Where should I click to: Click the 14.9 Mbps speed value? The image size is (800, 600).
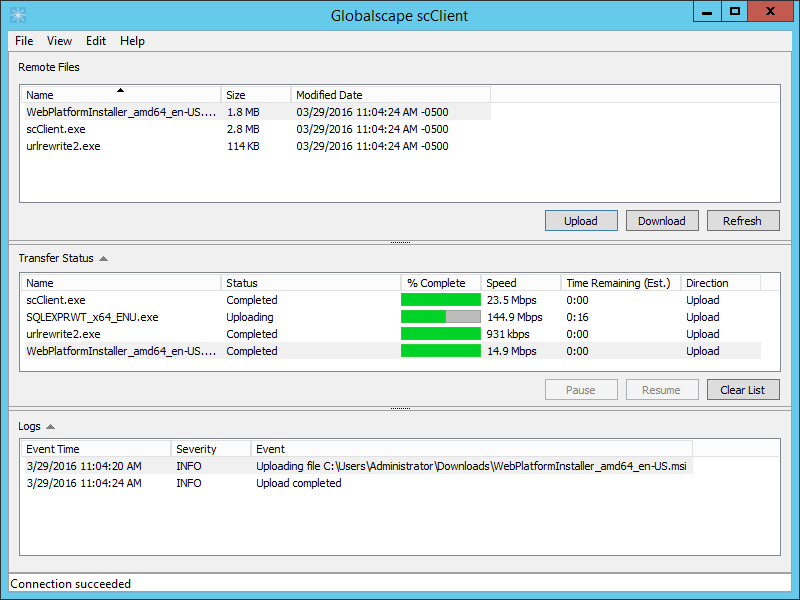point(512,351)
